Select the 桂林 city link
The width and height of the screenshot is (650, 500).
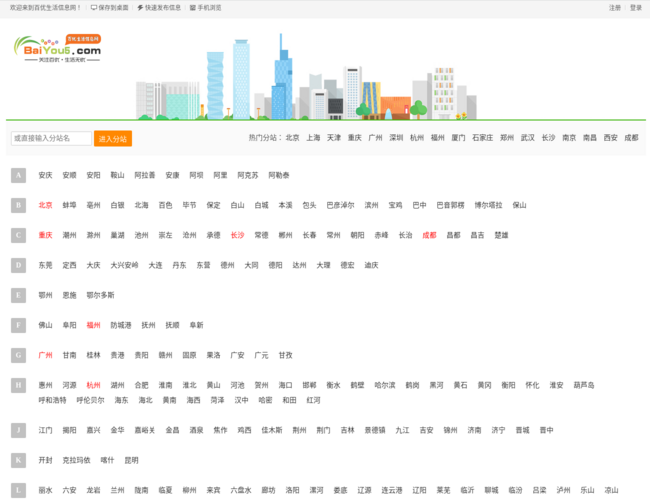click(x=93, y=355)
